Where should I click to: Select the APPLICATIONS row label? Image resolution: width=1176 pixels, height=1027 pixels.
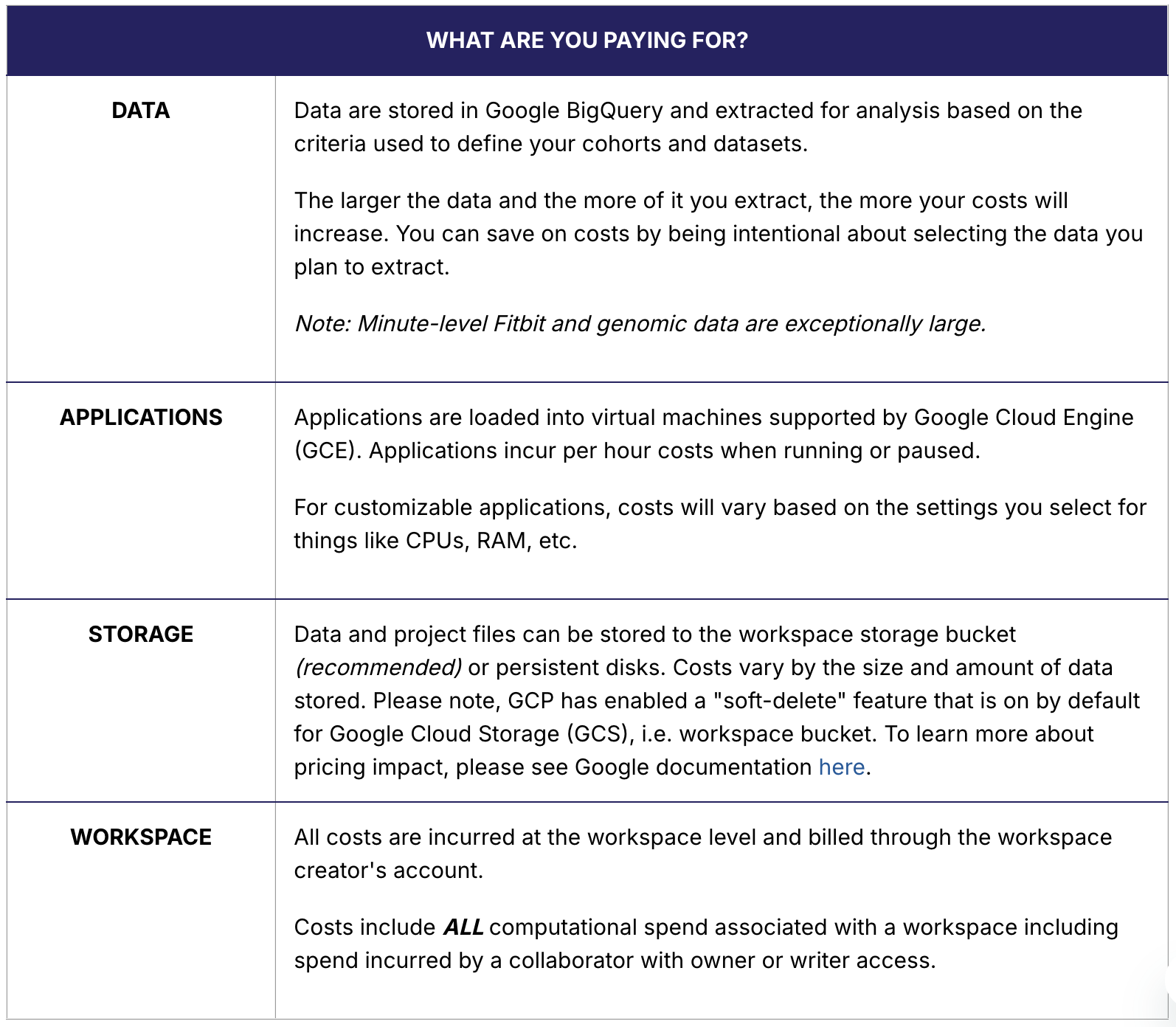[141, 418]
